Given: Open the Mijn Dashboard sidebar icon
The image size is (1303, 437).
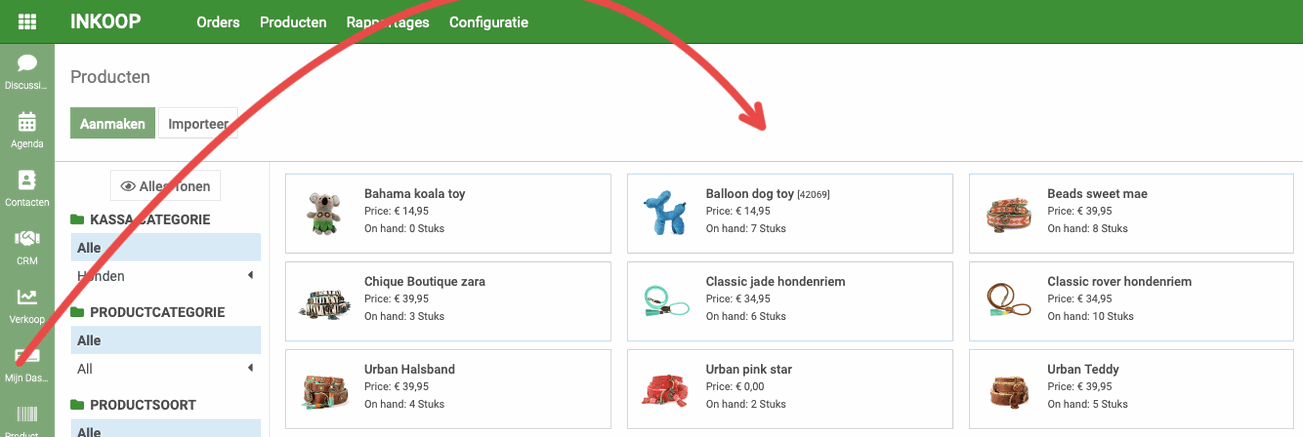Looking at the screenshot, I should tap(27, 364).
